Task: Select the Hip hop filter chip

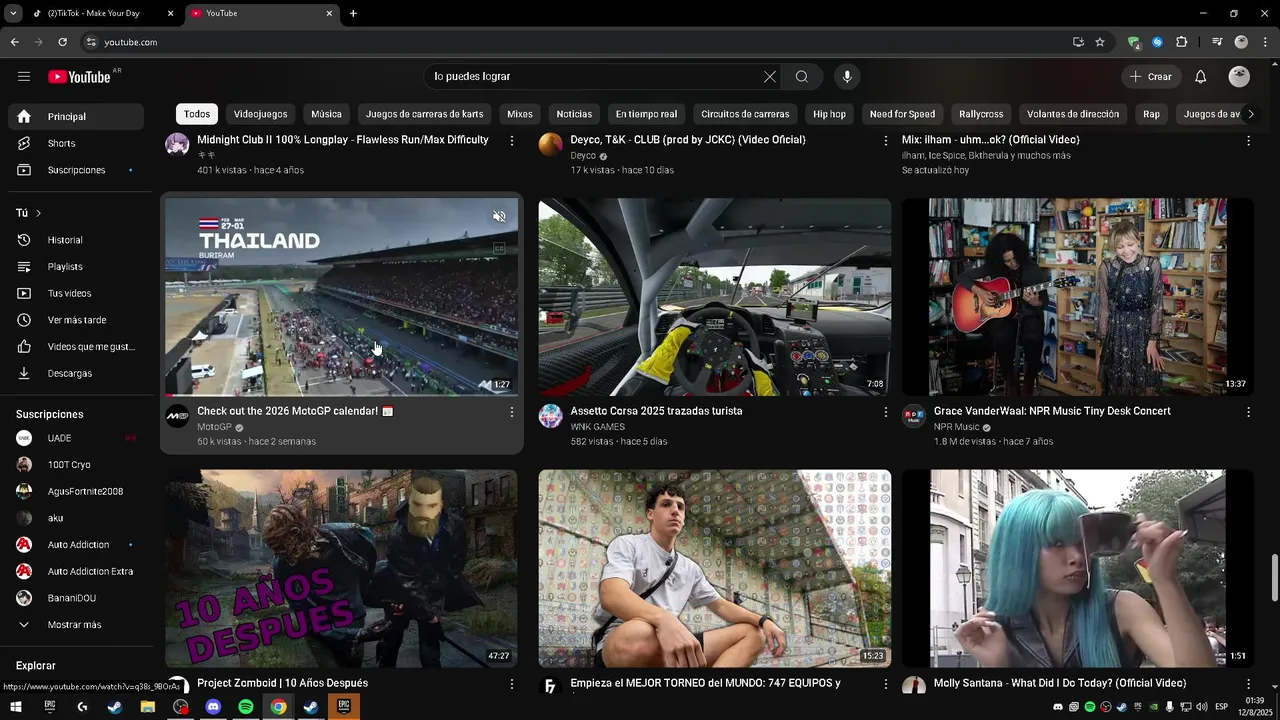Action: tap(829, 114)
